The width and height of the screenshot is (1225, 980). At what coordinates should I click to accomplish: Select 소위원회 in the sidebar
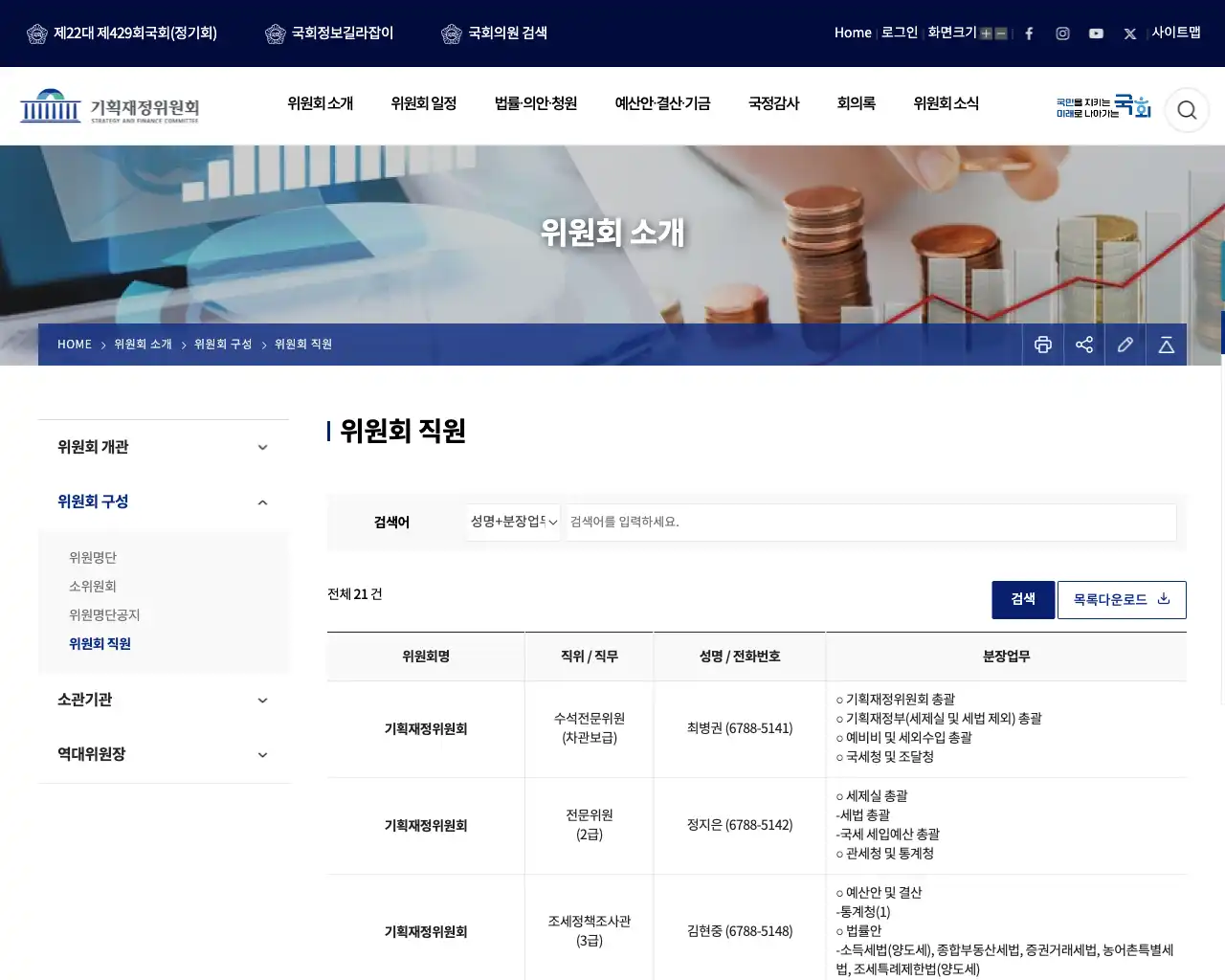pos(93,587)
